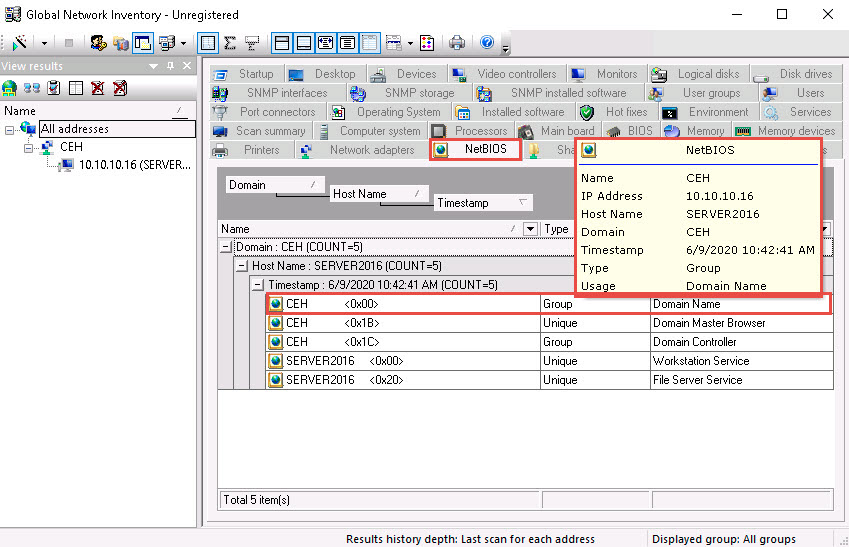Toggle the bottom band layout button

[x=304, y=43]
